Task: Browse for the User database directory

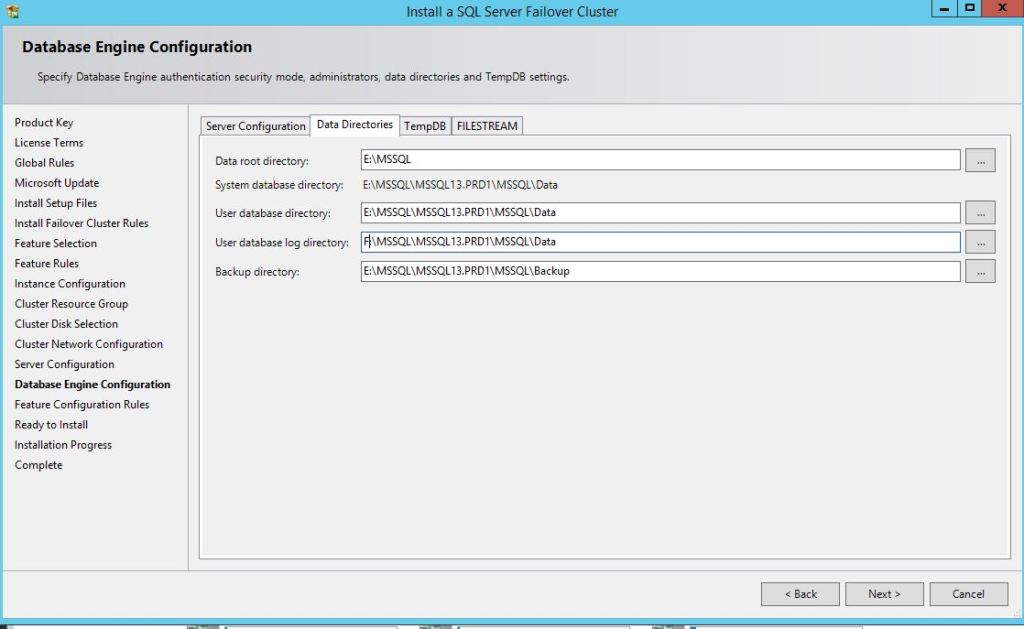Action: pyautogui.click(x=980, y=212)
